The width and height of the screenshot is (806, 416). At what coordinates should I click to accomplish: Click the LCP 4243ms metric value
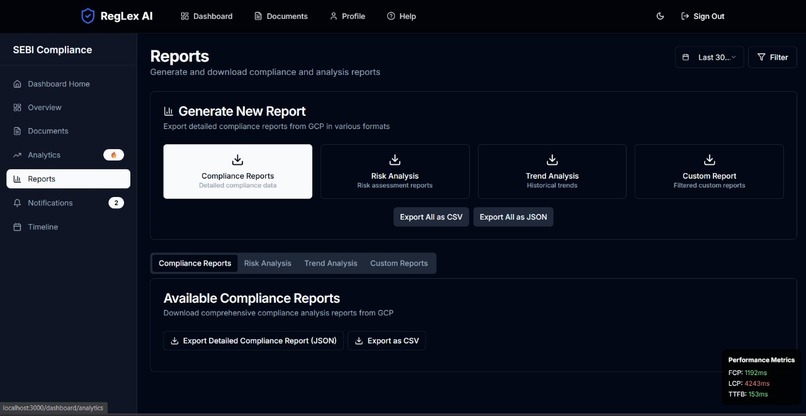point(757,384)
